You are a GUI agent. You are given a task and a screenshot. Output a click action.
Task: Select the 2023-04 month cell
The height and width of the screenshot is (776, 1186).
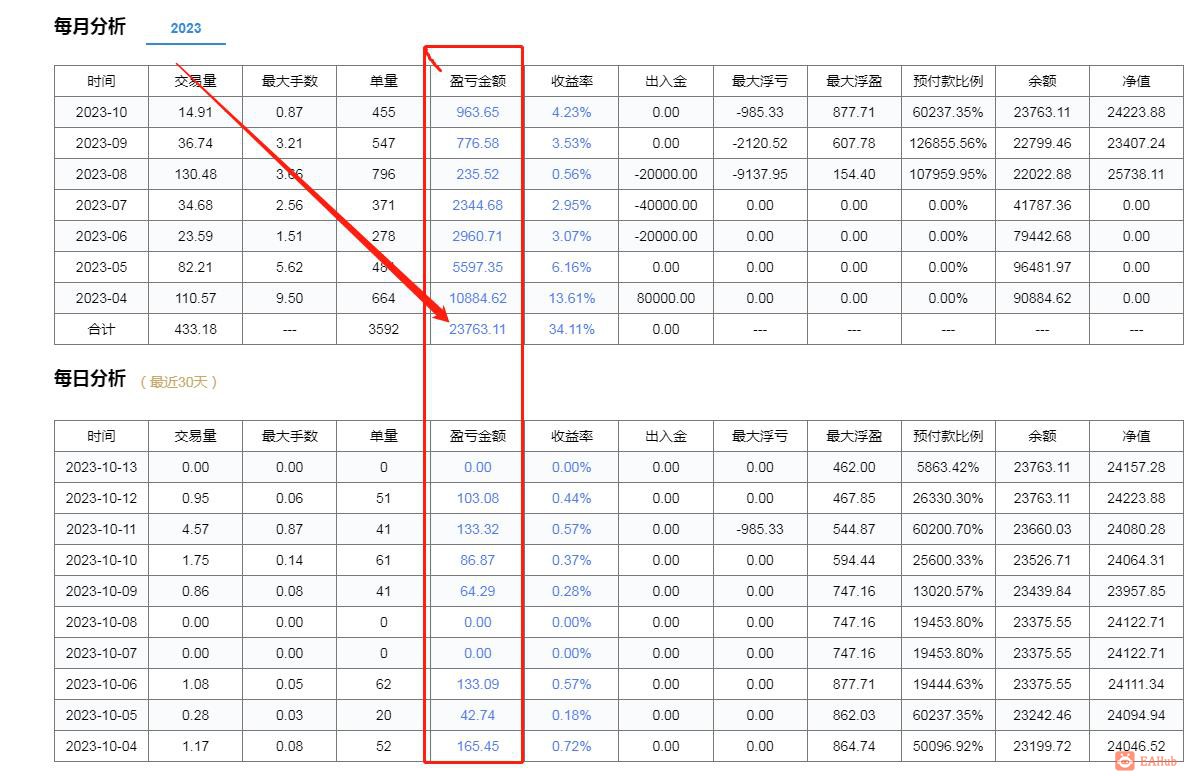[101, 298]
